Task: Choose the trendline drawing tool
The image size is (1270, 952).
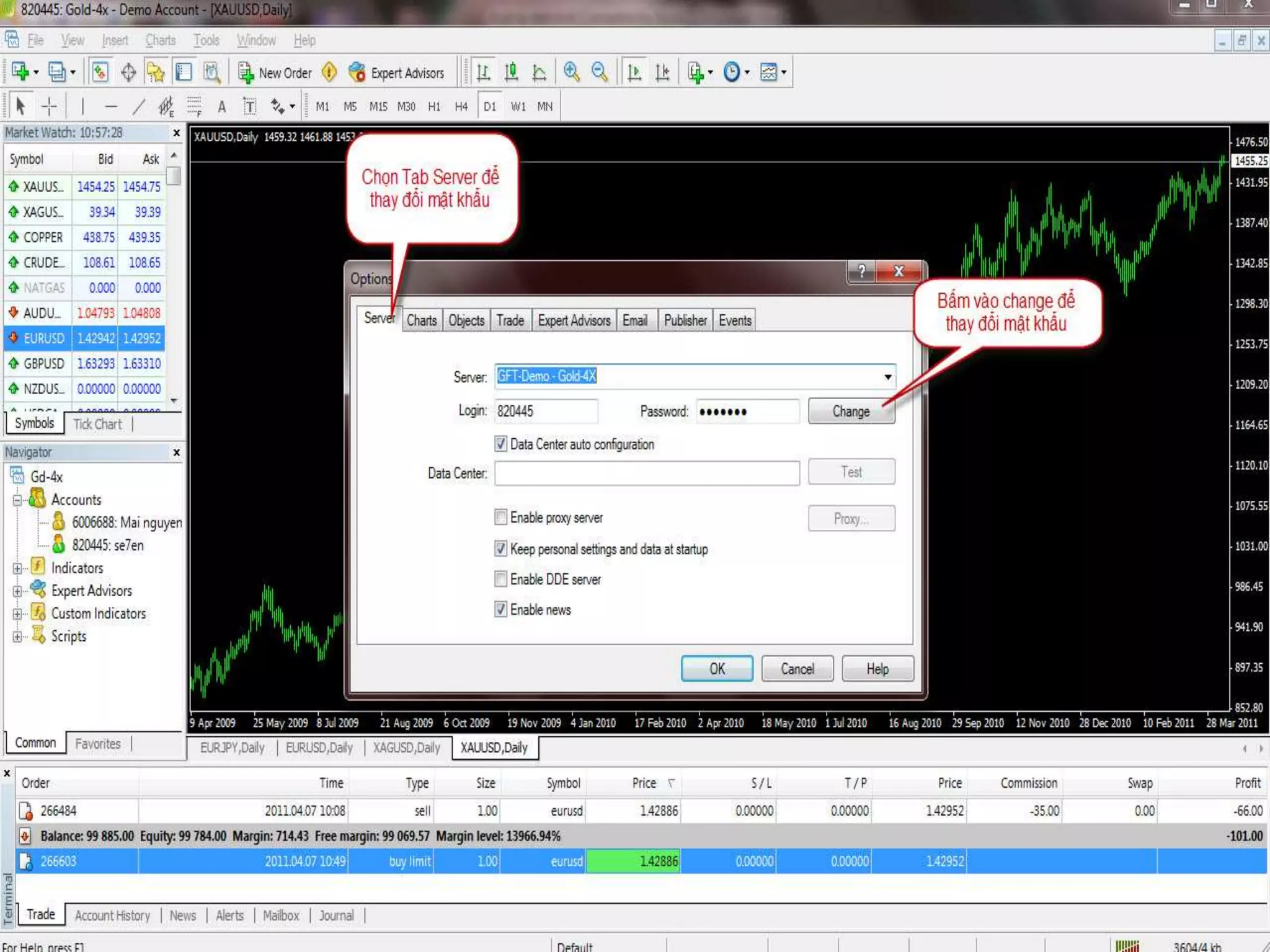Action: 138,107
